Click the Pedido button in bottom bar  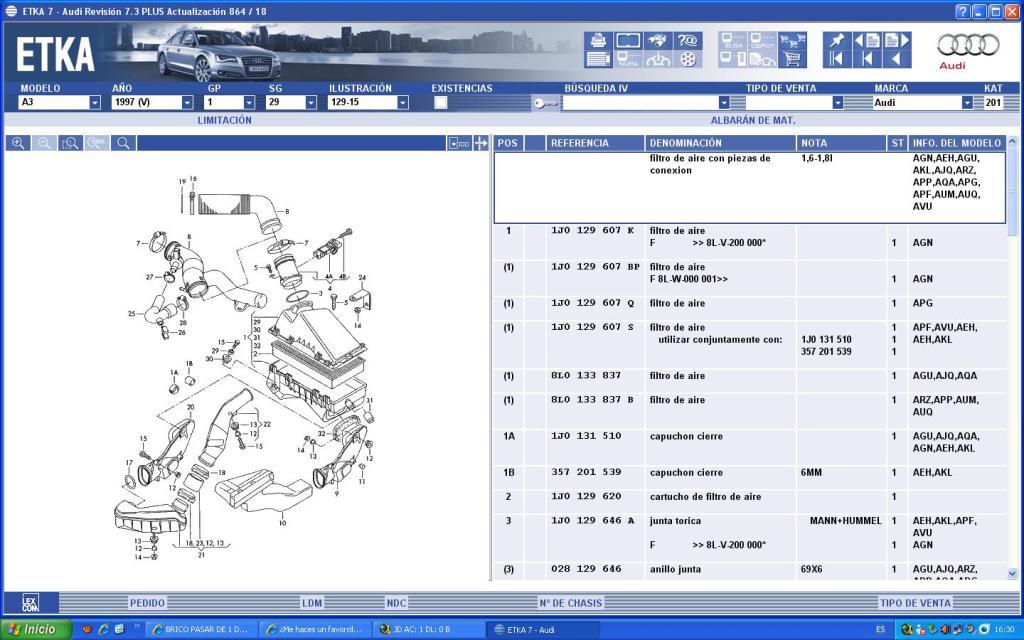(x=148, y=603)
